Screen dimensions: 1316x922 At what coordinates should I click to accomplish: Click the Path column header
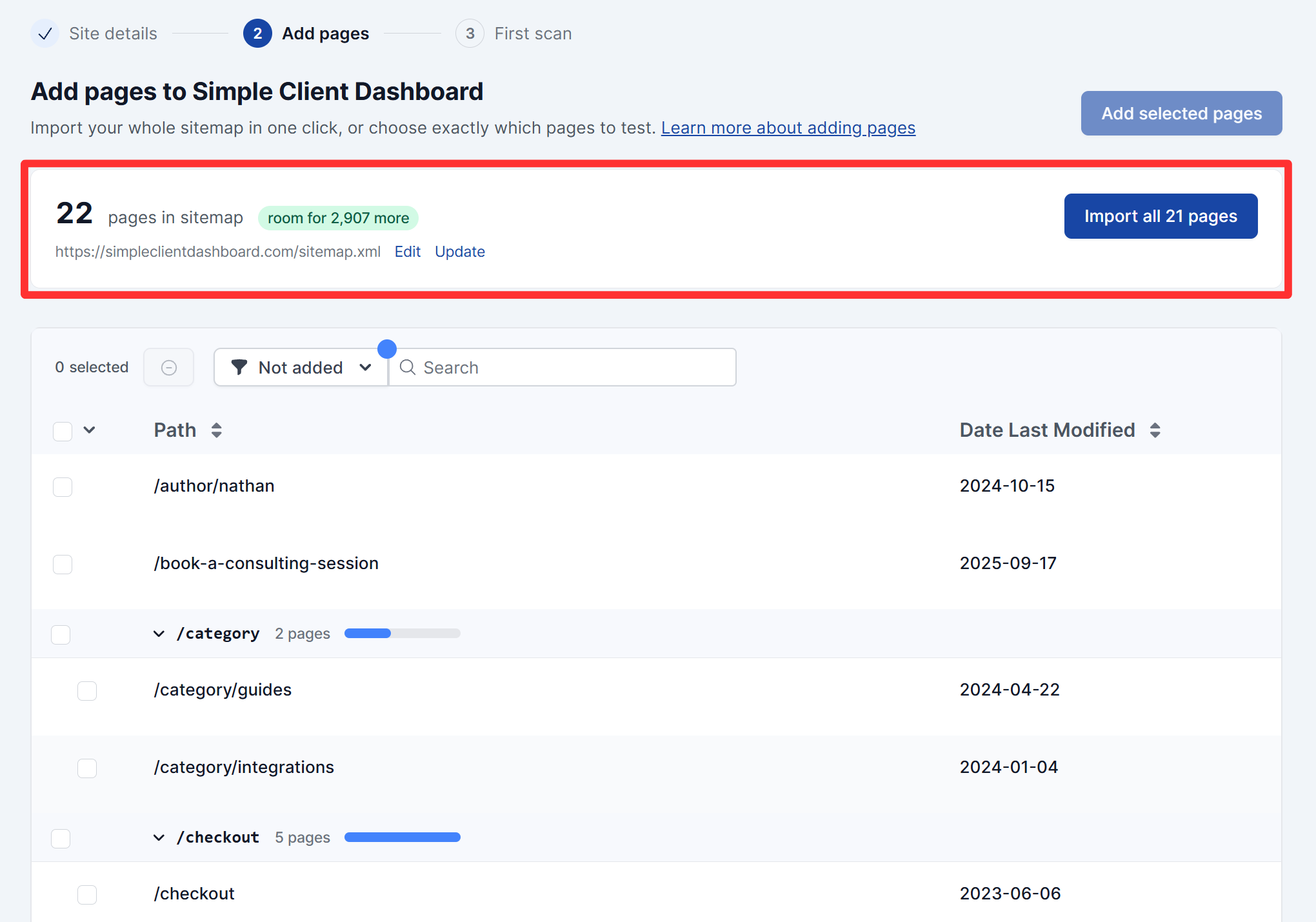coord(175,430)
